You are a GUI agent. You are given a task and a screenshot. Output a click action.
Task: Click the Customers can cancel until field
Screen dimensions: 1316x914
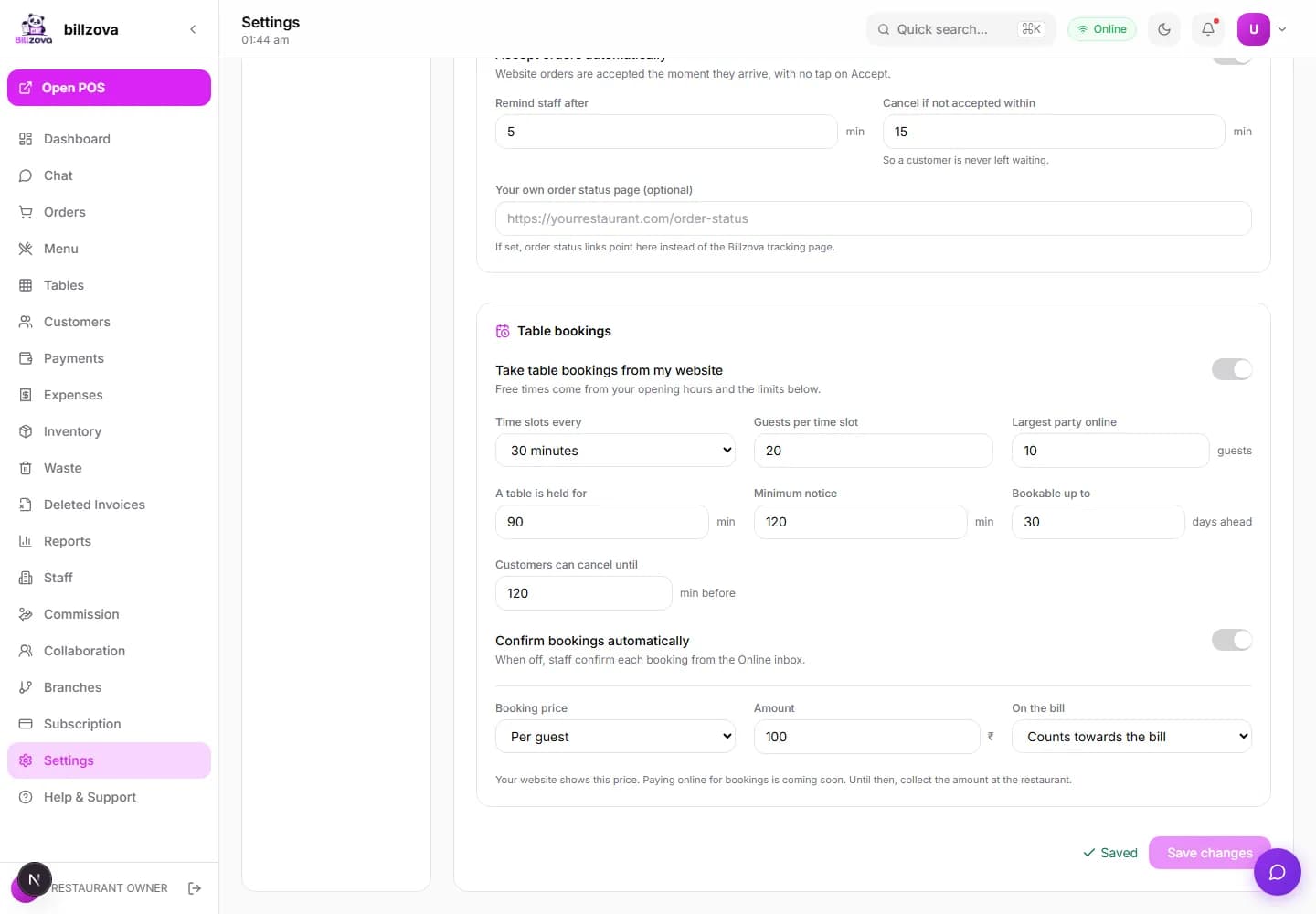pyautogui.click(x=583, y=593)
